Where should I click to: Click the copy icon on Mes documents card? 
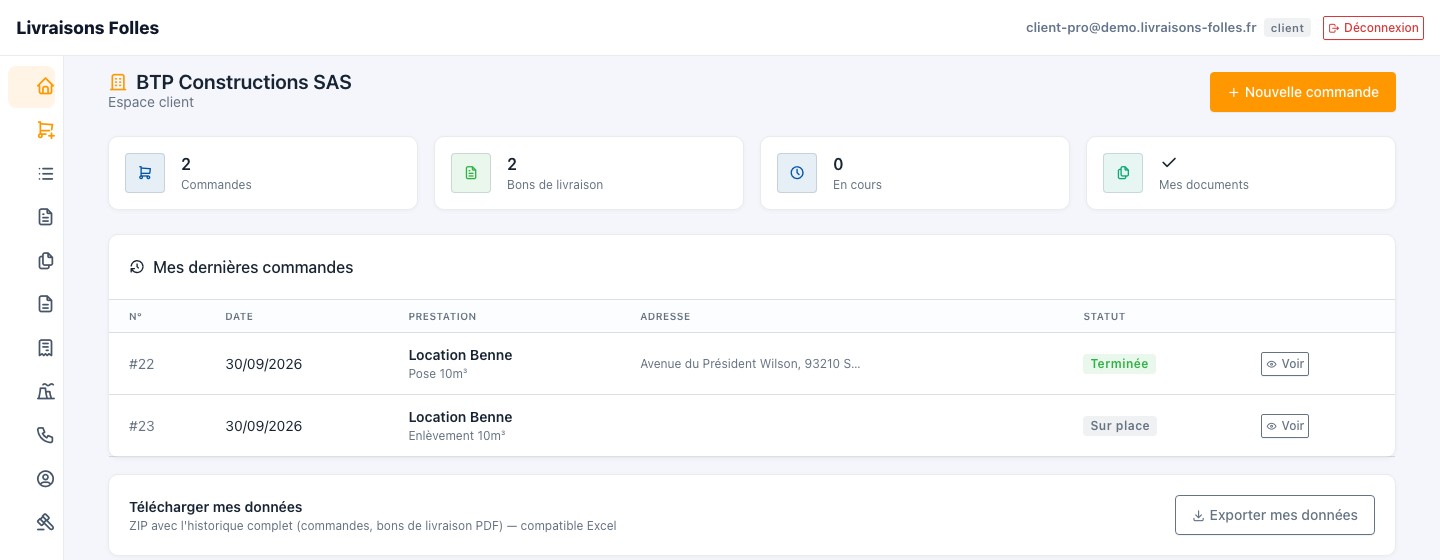point(1123,173)
